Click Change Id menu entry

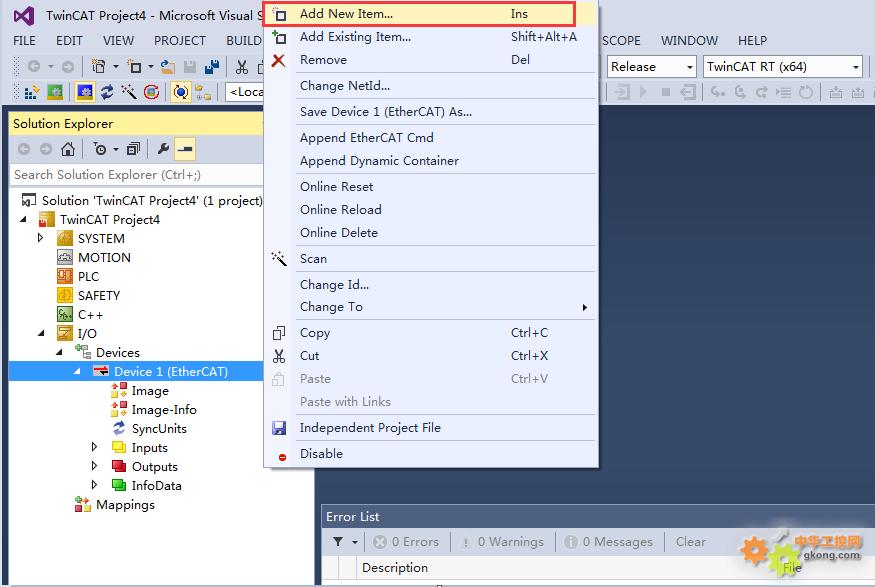(431, 285)
